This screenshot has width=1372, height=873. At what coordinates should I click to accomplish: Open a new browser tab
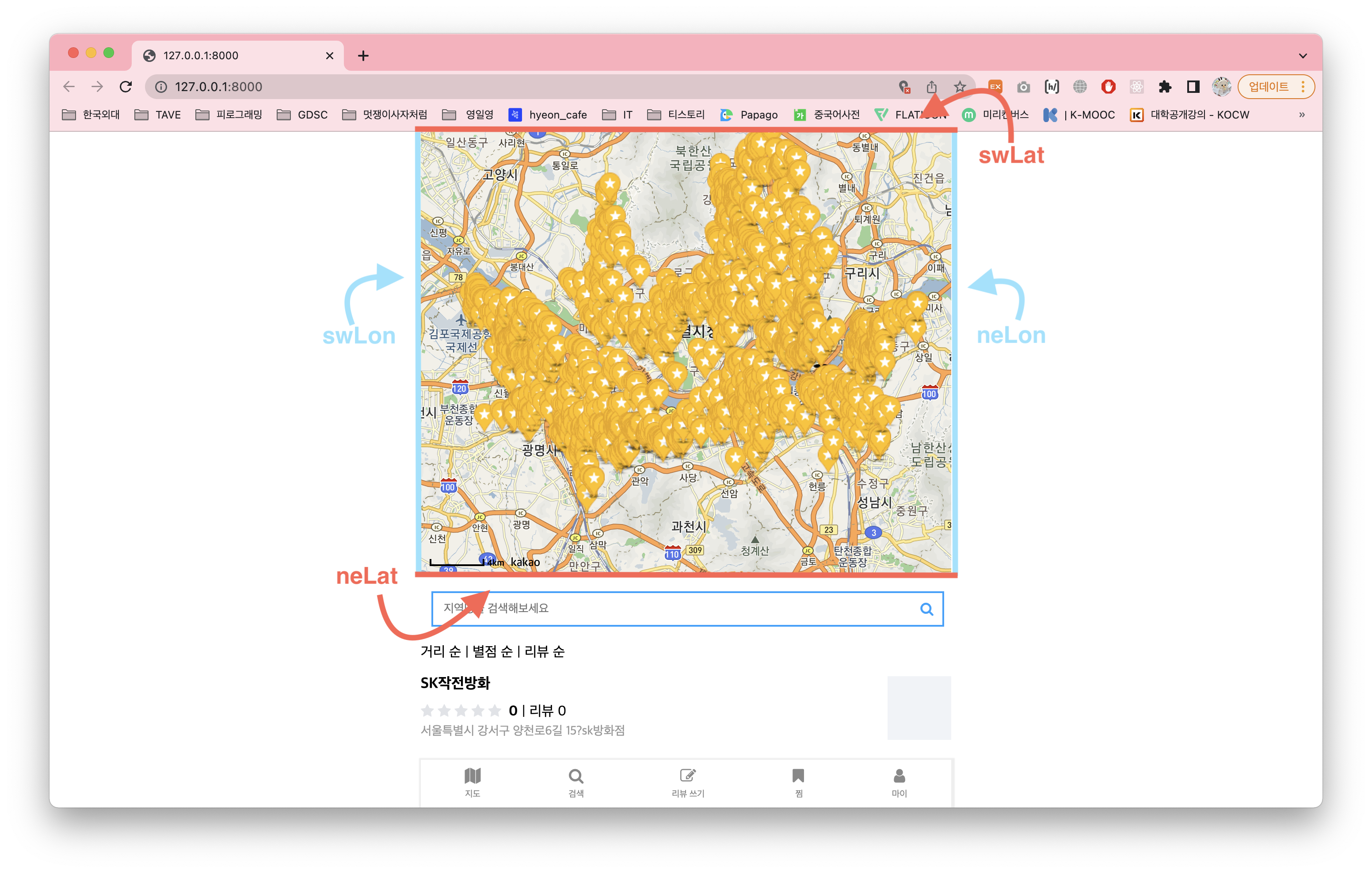coord(363,56)
